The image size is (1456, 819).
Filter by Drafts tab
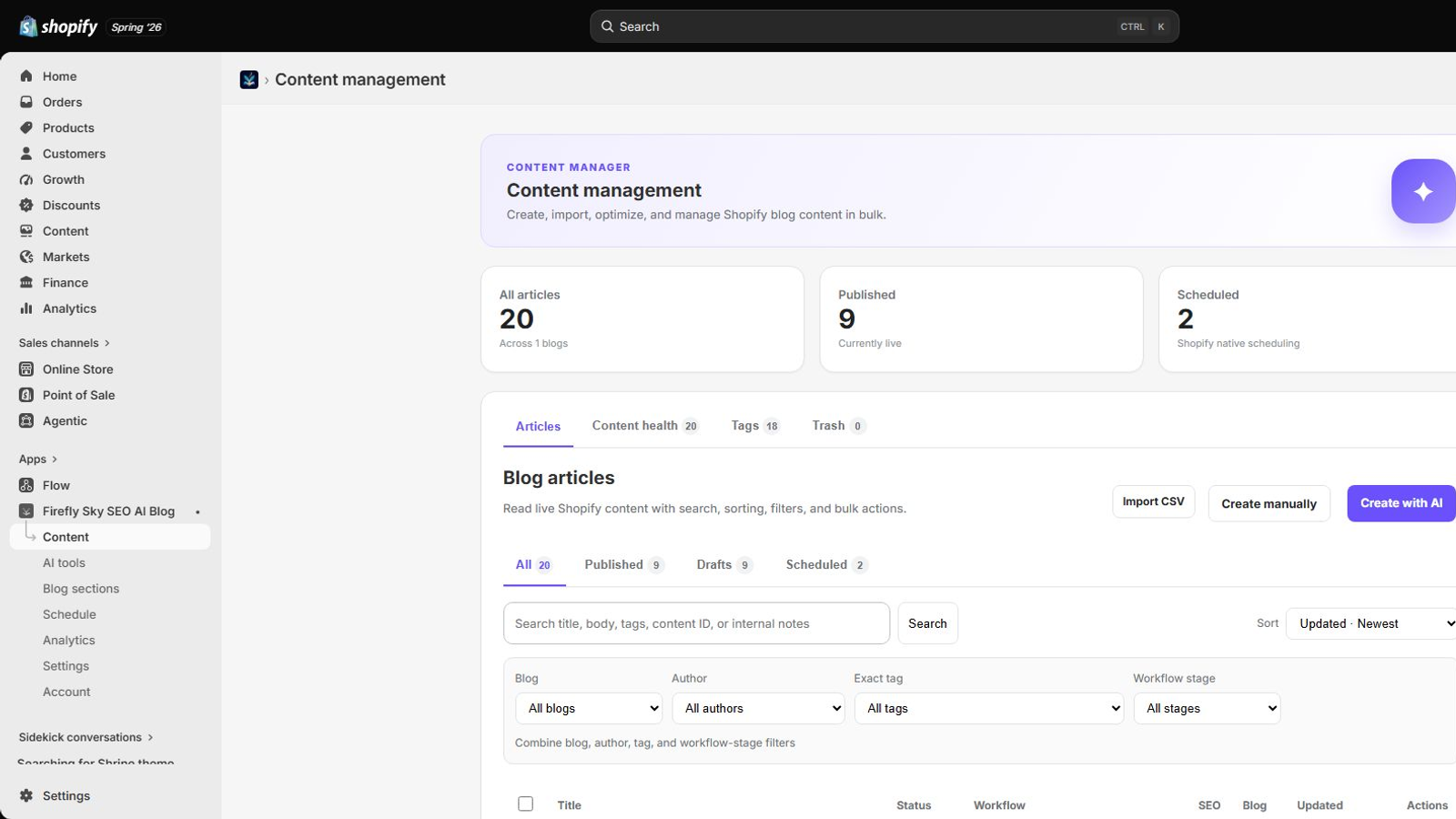(x=724, y=565)
